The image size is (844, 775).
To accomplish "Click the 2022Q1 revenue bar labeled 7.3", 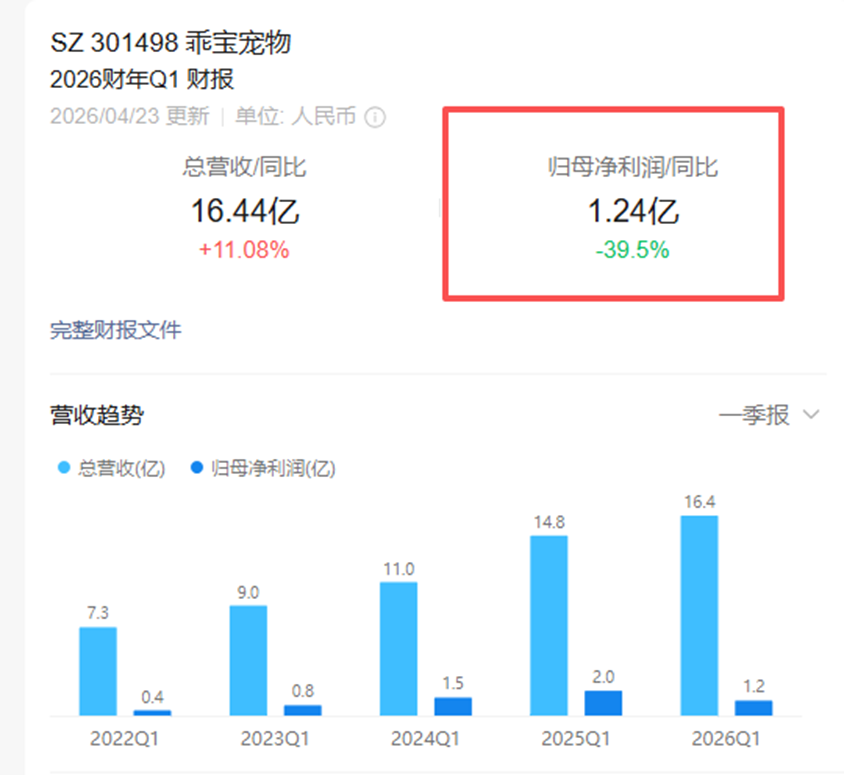I will click(x=98, y=671).
